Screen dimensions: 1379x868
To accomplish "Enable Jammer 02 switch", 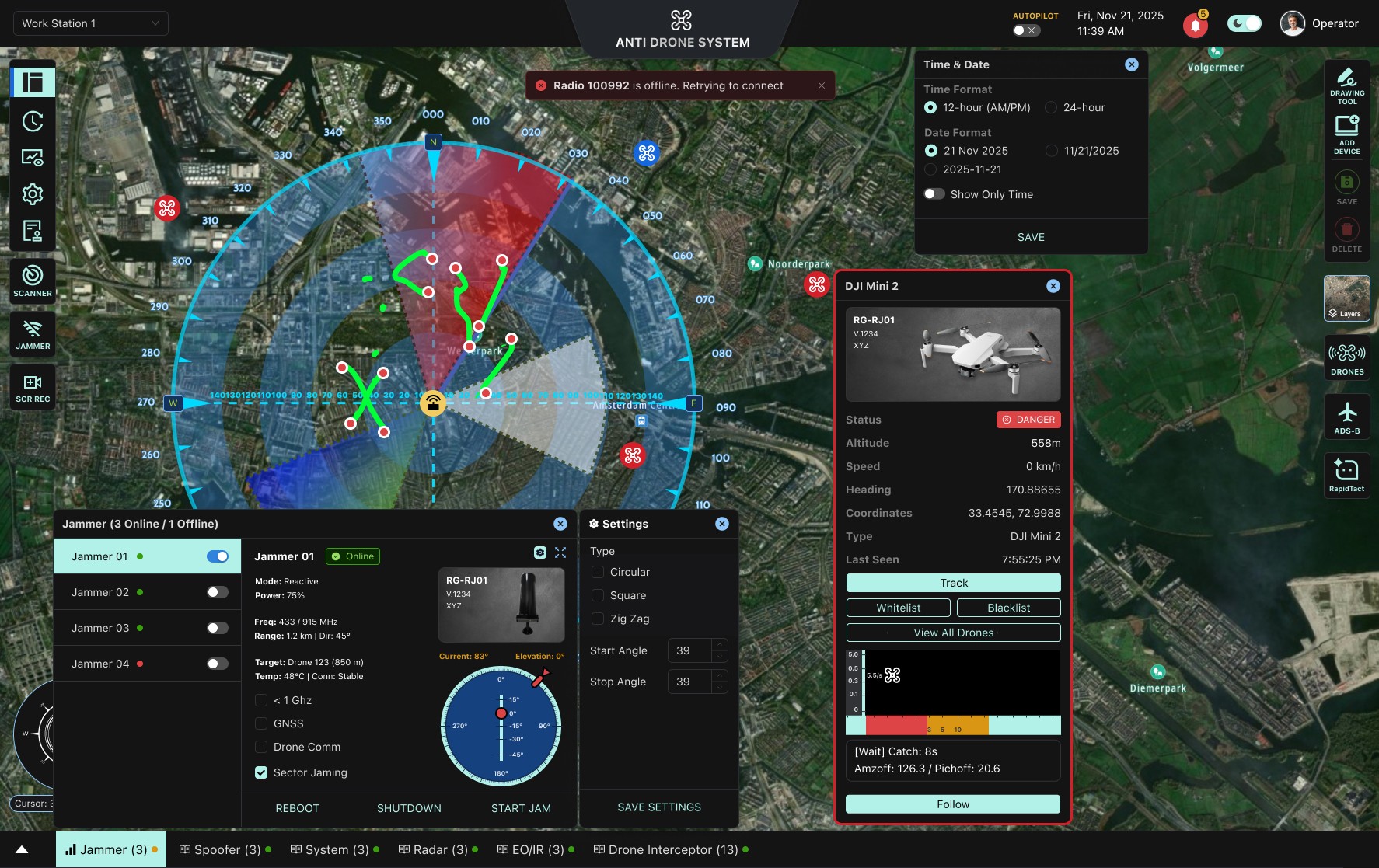I will 218,592.
